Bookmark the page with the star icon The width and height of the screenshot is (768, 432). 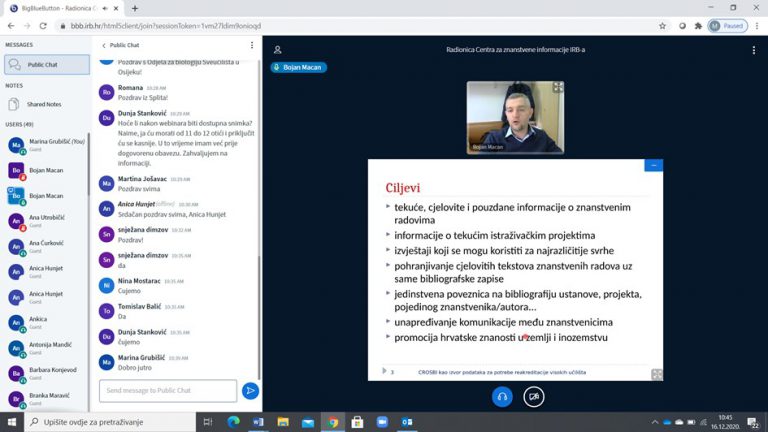[x=663, y=25]
